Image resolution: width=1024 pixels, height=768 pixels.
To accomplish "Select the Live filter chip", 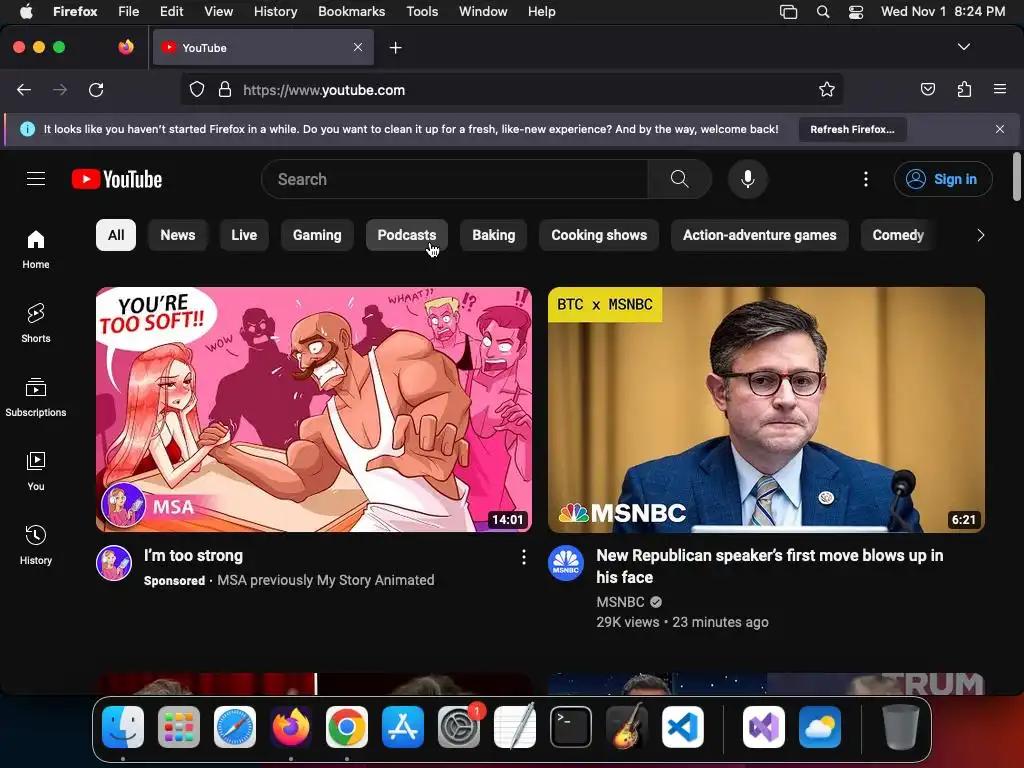I will click(x=244, y=235).
